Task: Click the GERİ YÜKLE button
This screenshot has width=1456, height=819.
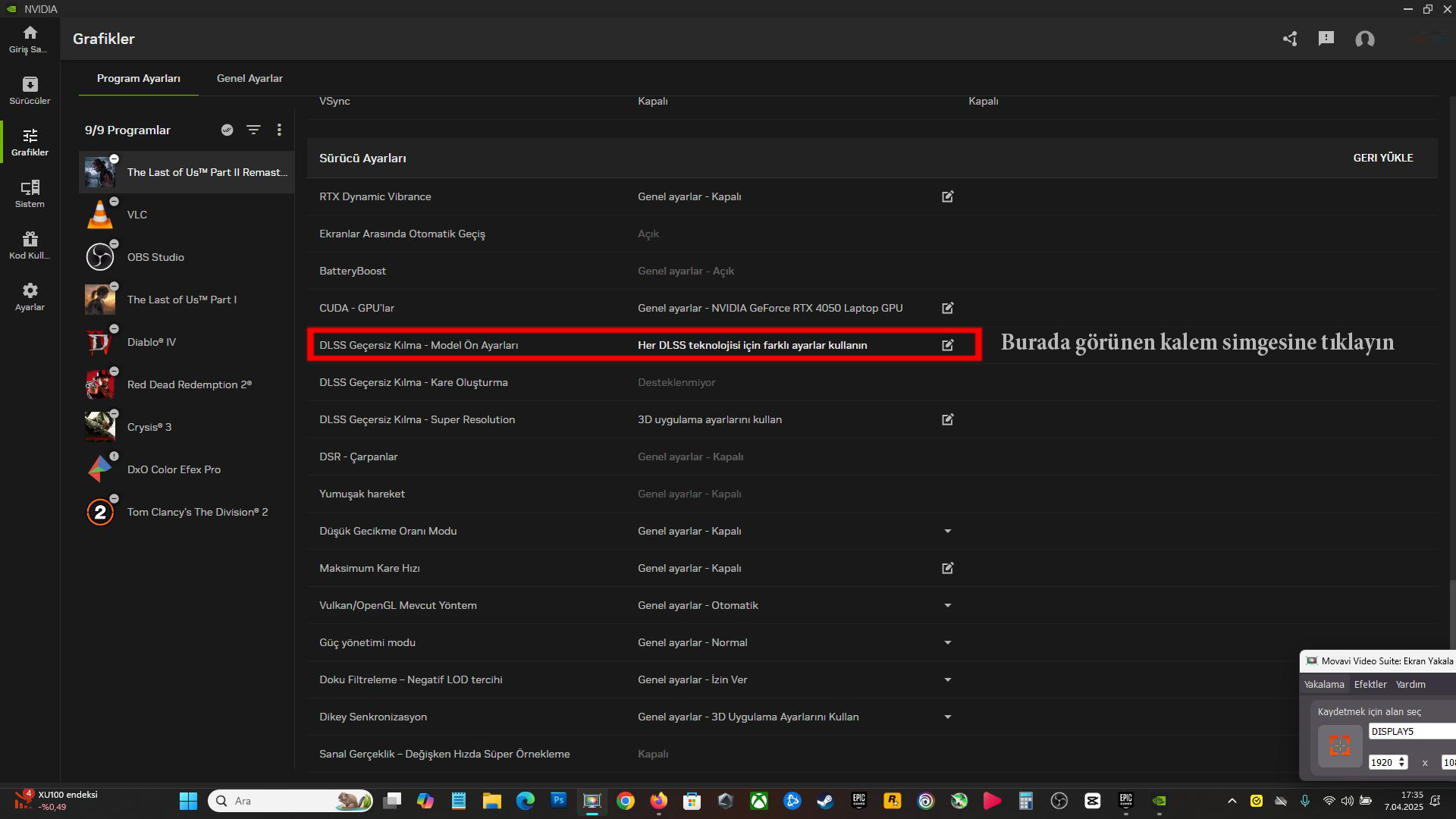Action: pos(1383,158)
